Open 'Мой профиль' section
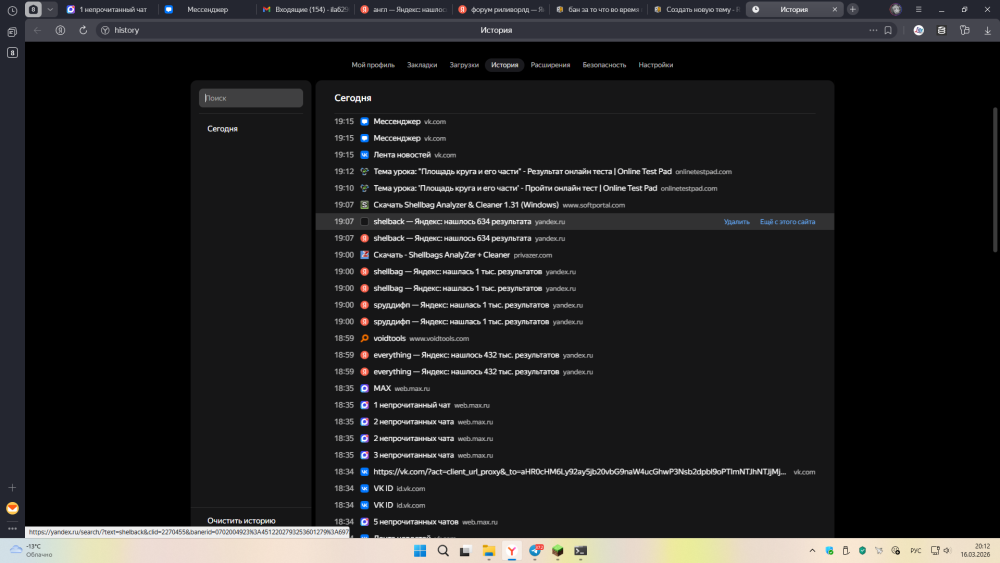Image resolution: width=1000 pixels, height=563 pixels. coord(373,65)
